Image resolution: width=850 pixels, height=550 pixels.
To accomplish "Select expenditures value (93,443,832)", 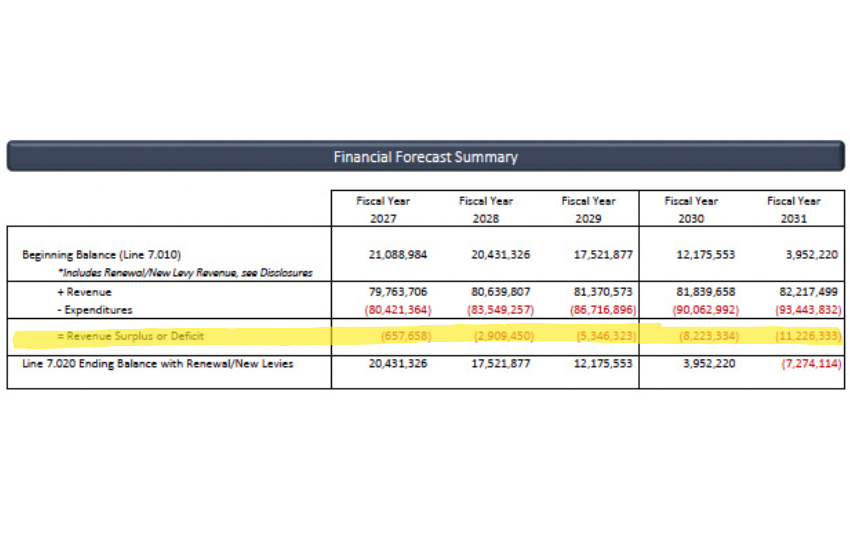I will click(x=809, y=310).
